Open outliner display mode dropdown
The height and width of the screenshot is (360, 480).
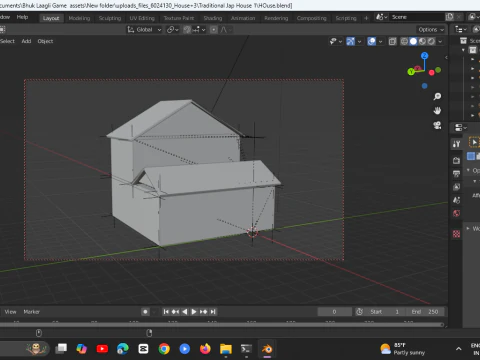pyautogui.click(x=461, y=30)
